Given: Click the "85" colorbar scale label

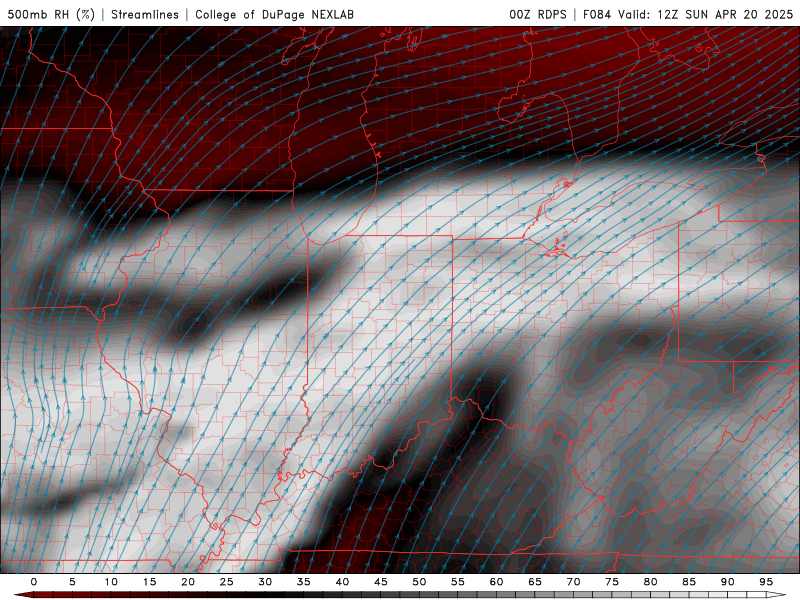Looking at the screenshot, I should pos(689,582).
